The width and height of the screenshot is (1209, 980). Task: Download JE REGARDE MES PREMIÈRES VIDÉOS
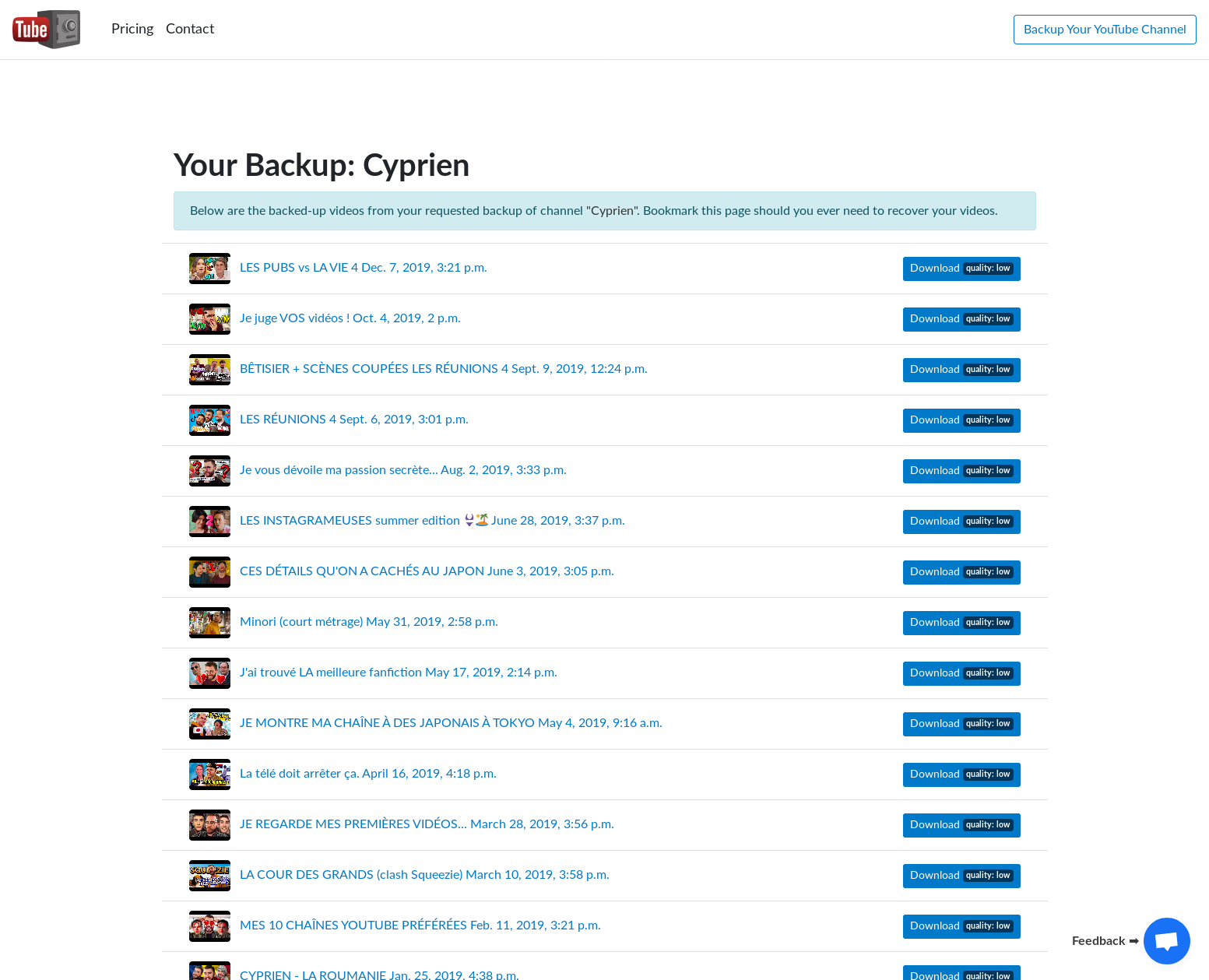pos(961,825)
